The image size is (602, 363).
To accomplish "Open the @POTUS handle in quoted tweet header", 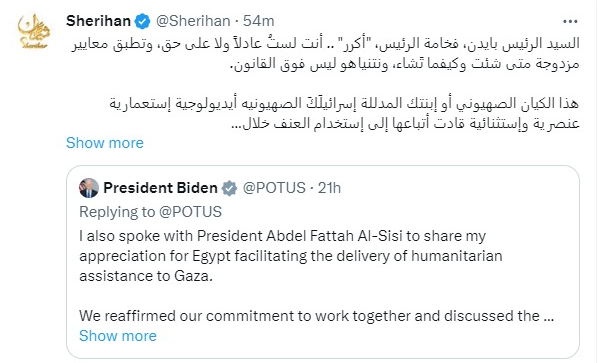I will 274,188.
